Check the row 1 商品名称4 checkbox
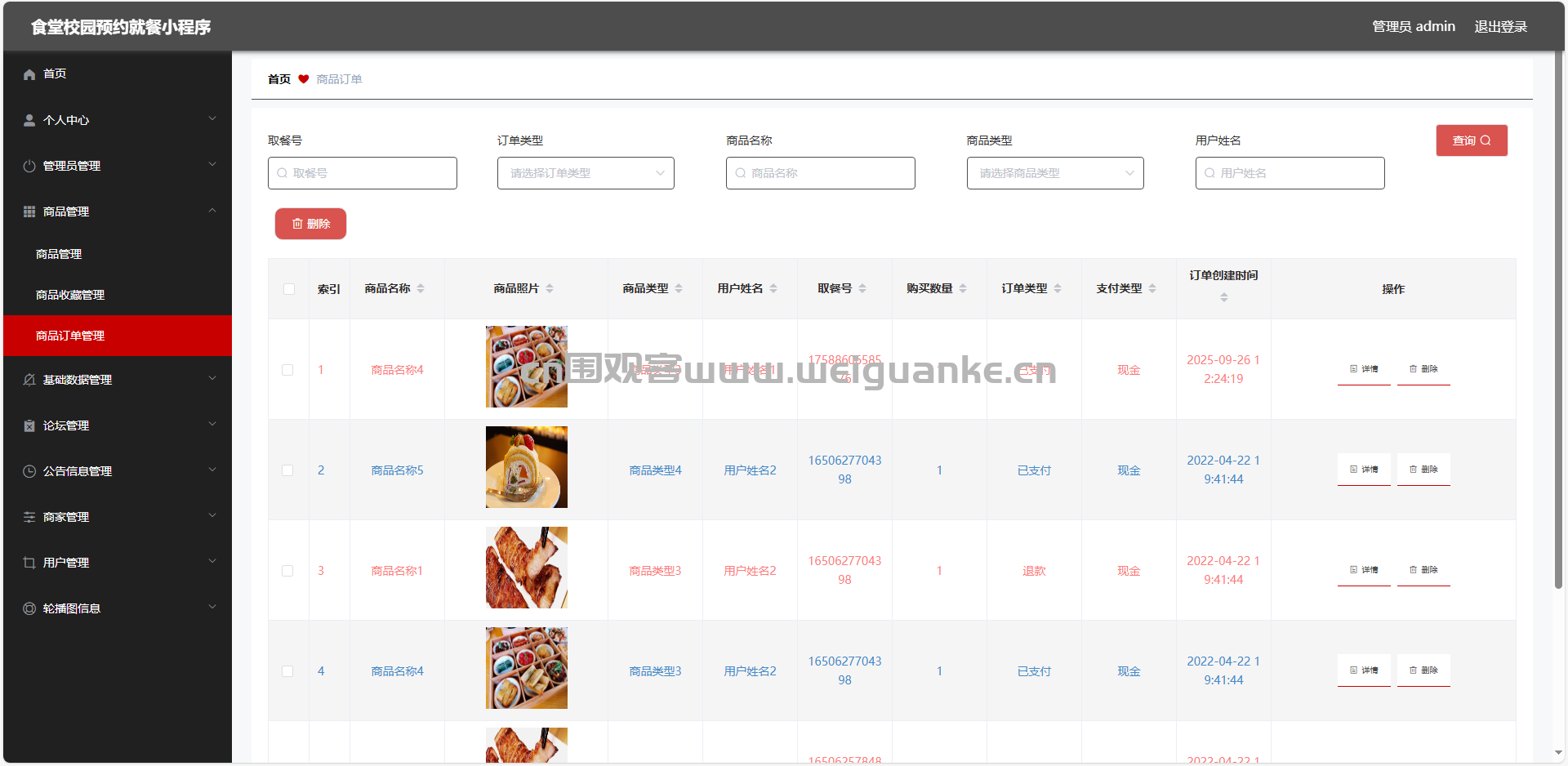 coord(287,370)
